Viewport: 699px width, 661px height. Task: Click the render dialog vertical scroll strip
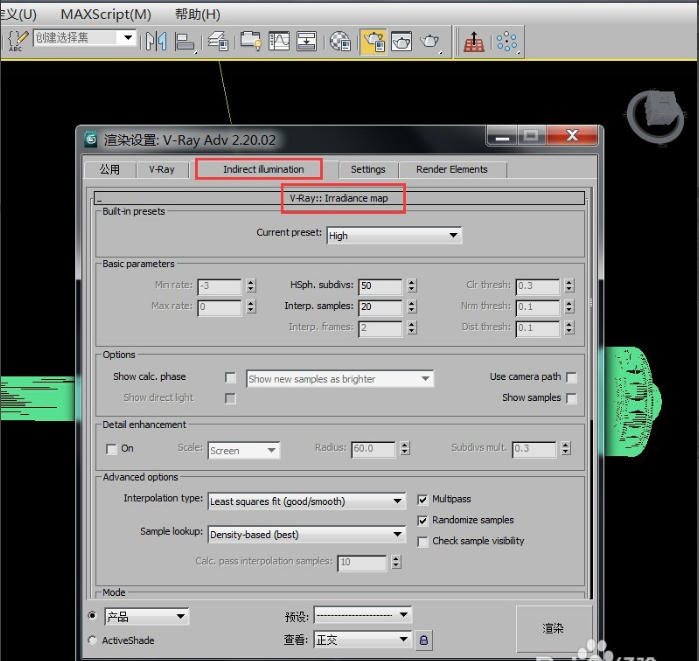(x=591, y=392)
